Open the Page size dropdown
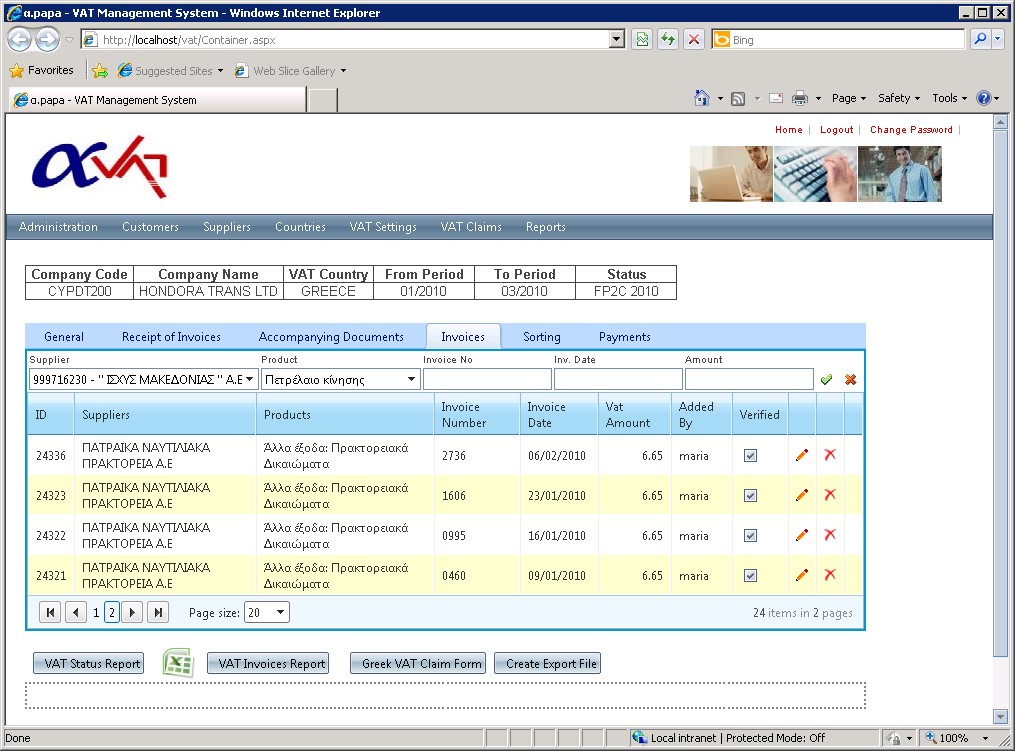 coord(280,612)
